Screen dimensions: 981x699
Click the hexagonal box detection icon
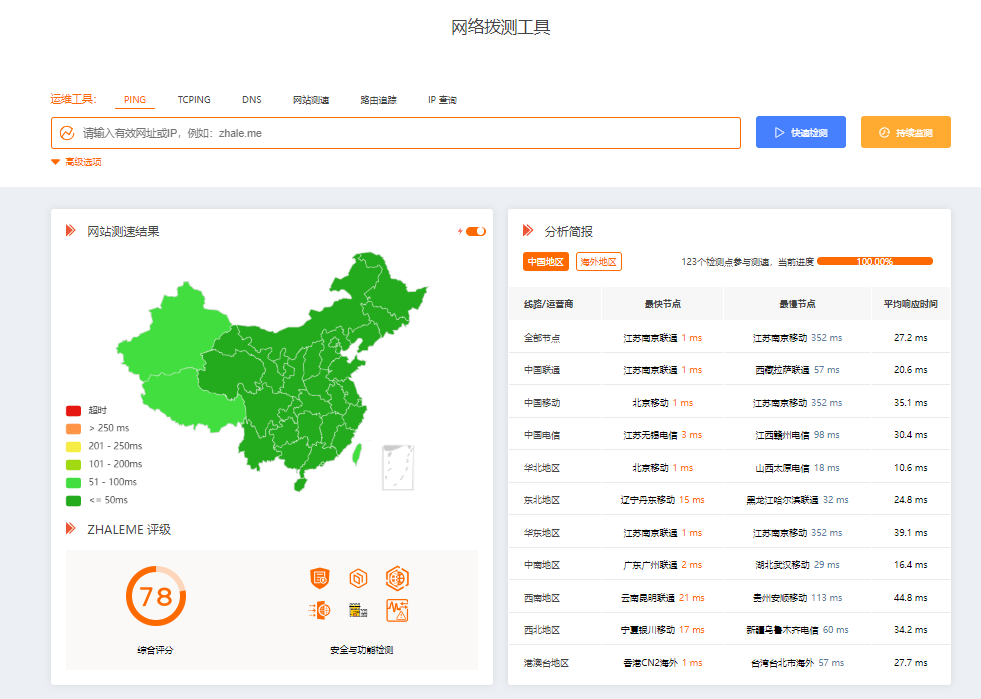(x=358, y=578)
